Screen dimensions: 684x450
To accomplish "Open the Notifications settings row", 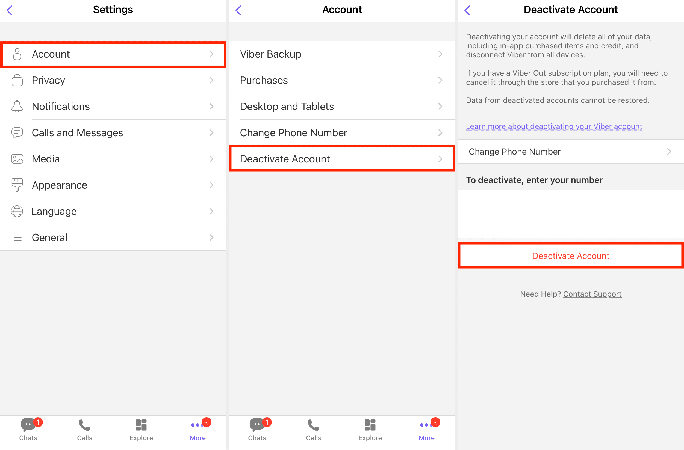I will 113,106.
